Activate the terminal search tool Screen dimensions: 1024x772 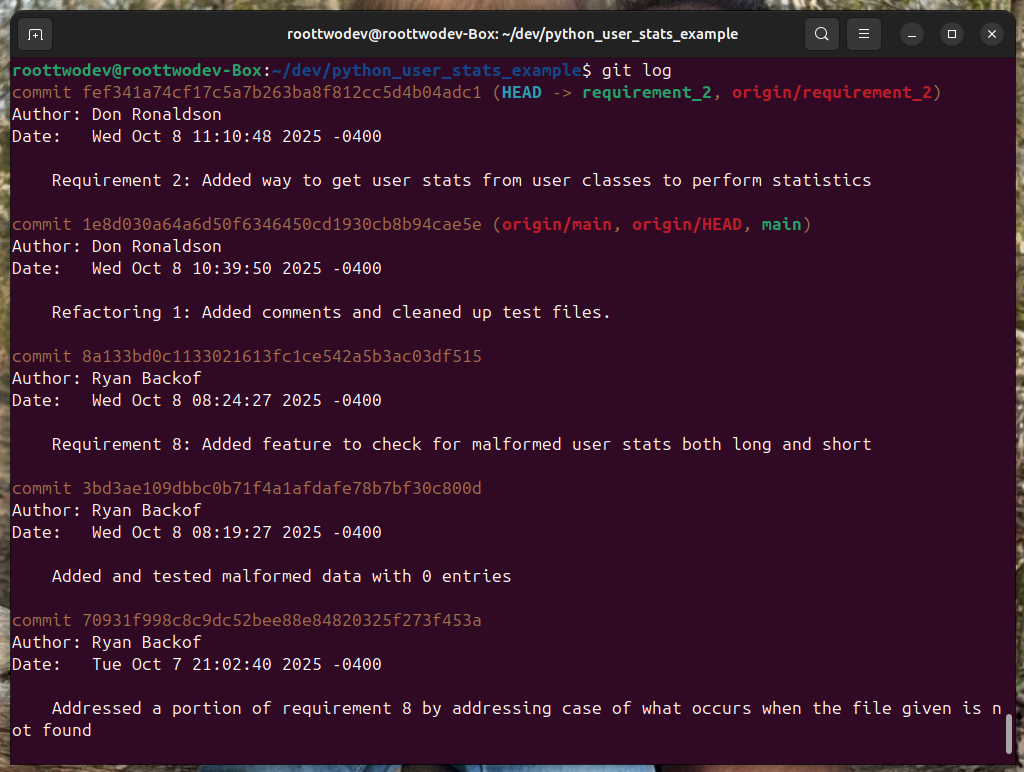pos(821,33)
